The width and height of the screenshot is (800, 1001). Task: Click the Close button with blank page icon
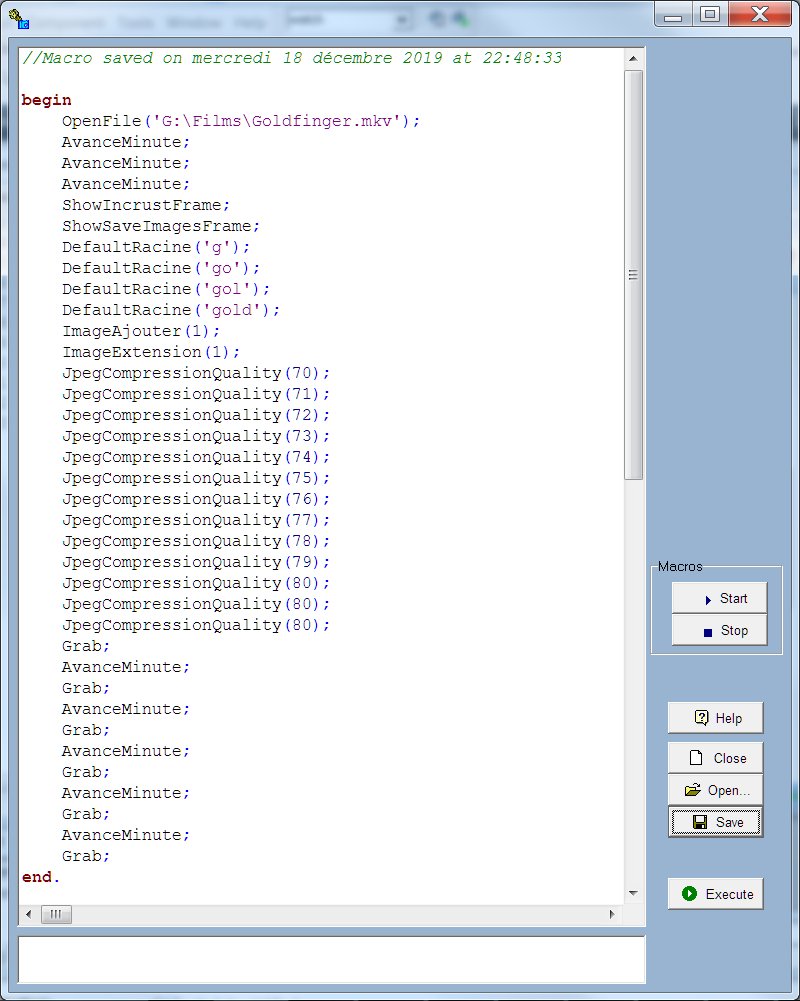pos(715,758)
